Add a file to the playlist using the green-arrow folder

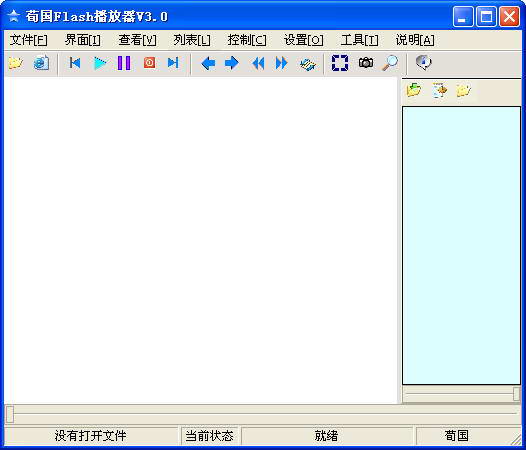click(x=414, y=90)
